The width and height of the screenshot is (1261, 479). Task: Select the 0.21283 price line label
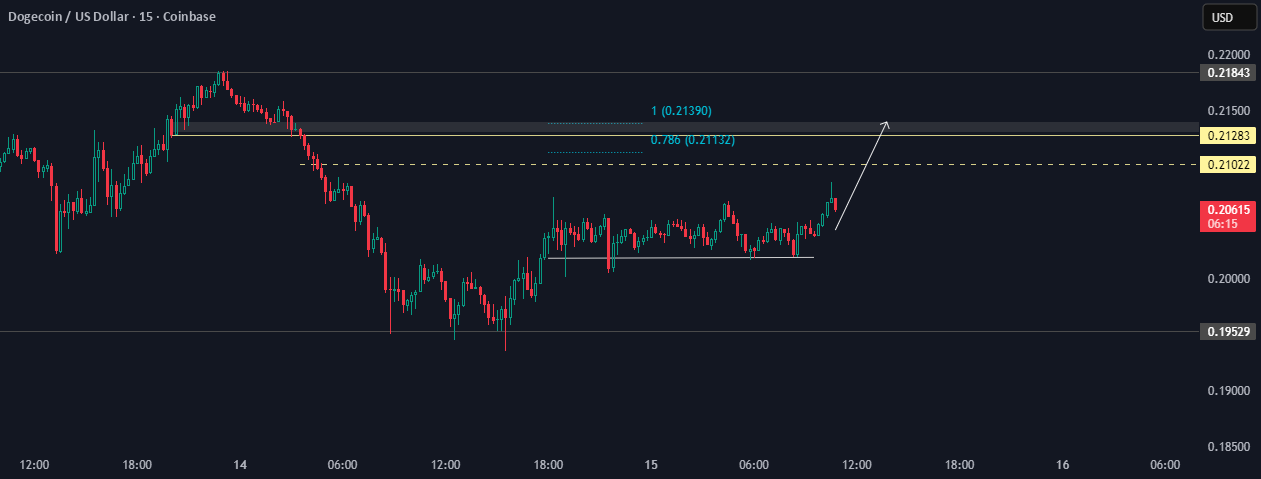click(x=1227, y=136)
